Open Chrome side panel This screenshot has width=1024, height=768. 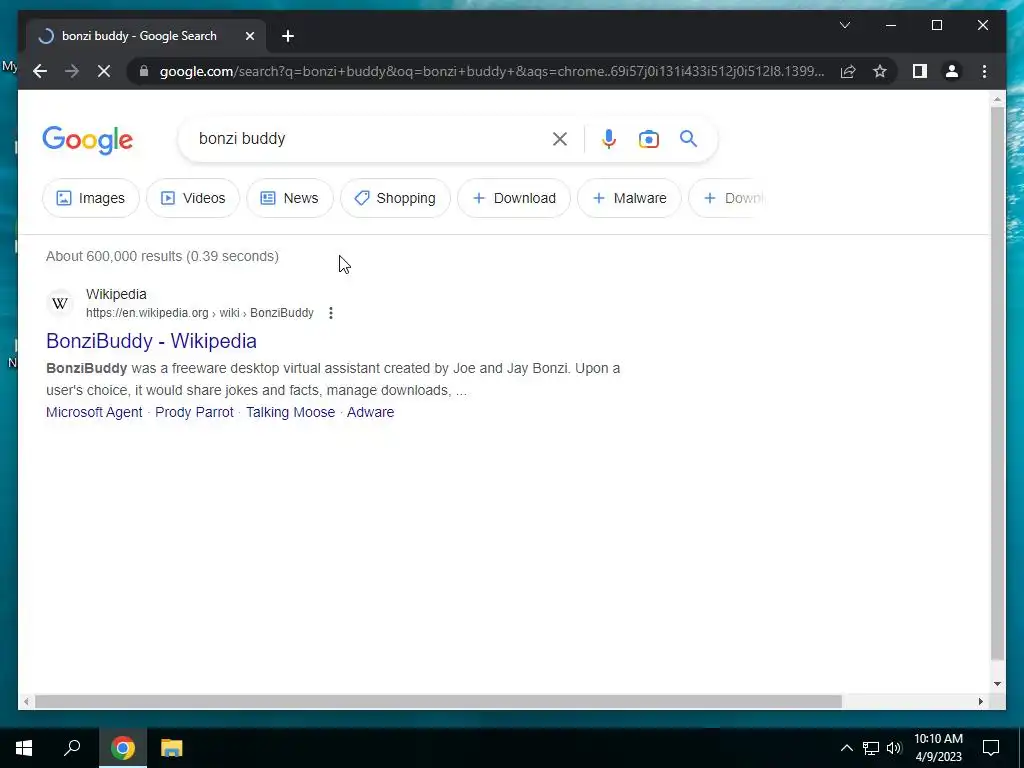(x=920, y=71)
